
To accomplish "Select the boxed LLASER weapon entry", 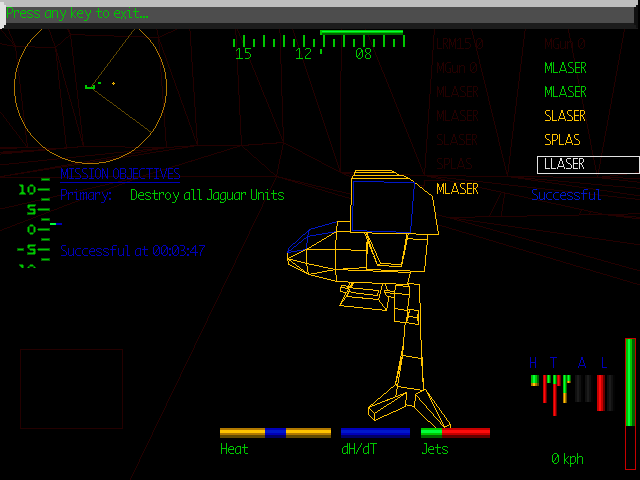I will pyautogui.click(x=588, y=164).
